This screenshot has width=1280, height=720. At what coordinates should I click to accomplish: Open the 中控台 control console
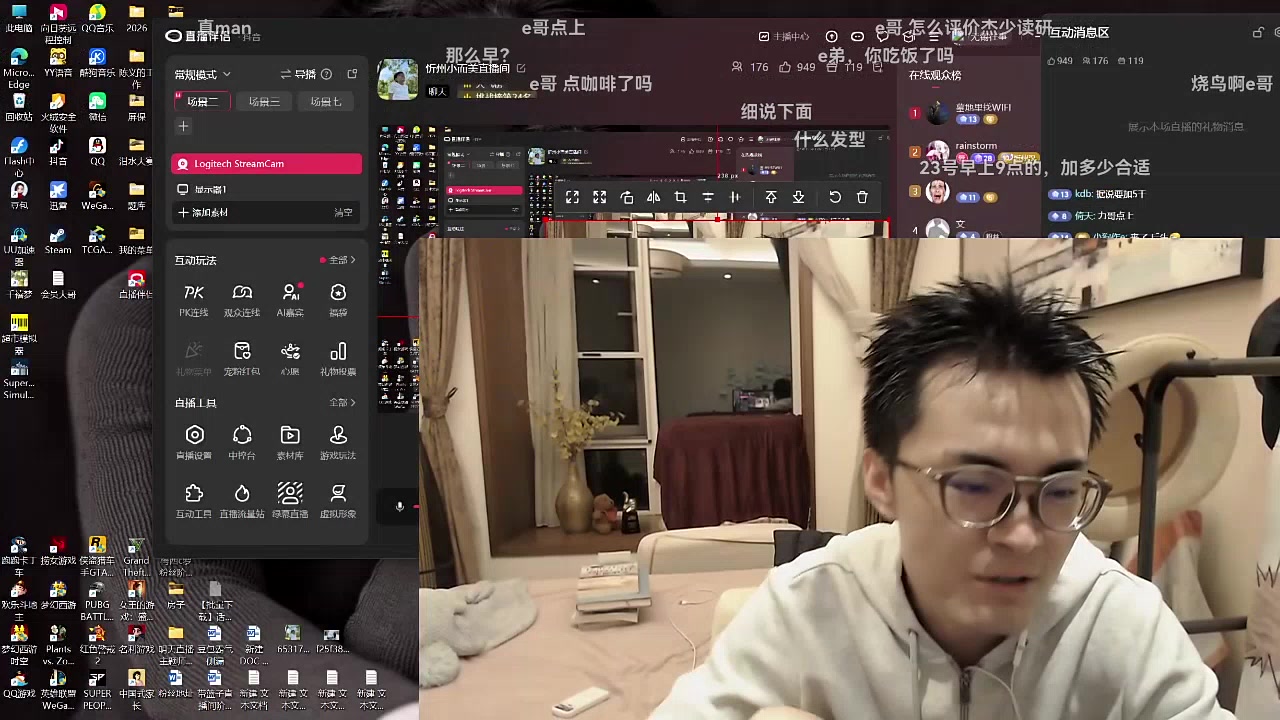(x=242, y=442)
